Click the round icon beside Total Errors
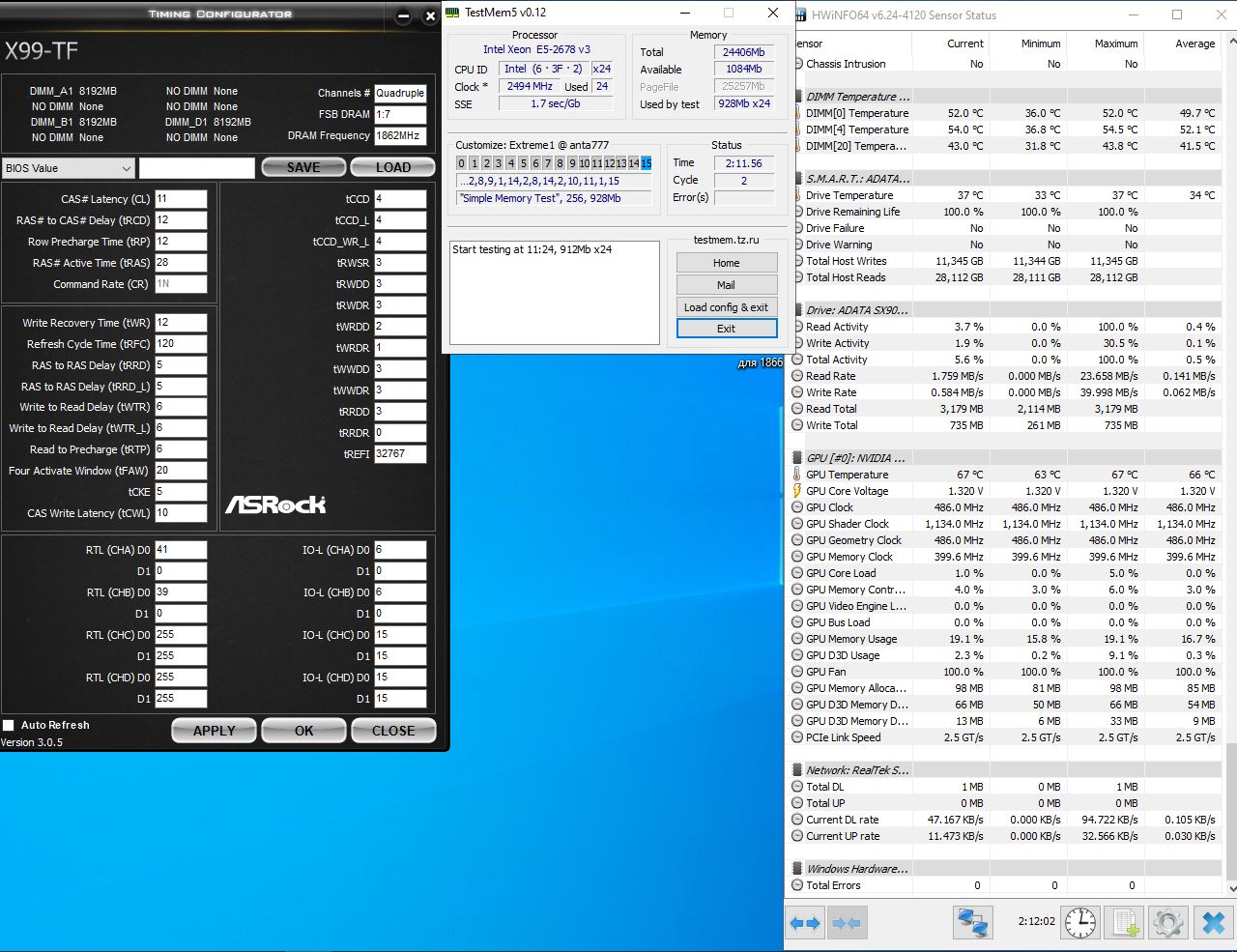The image size is (1237, 952). click(x=797, y=885)
